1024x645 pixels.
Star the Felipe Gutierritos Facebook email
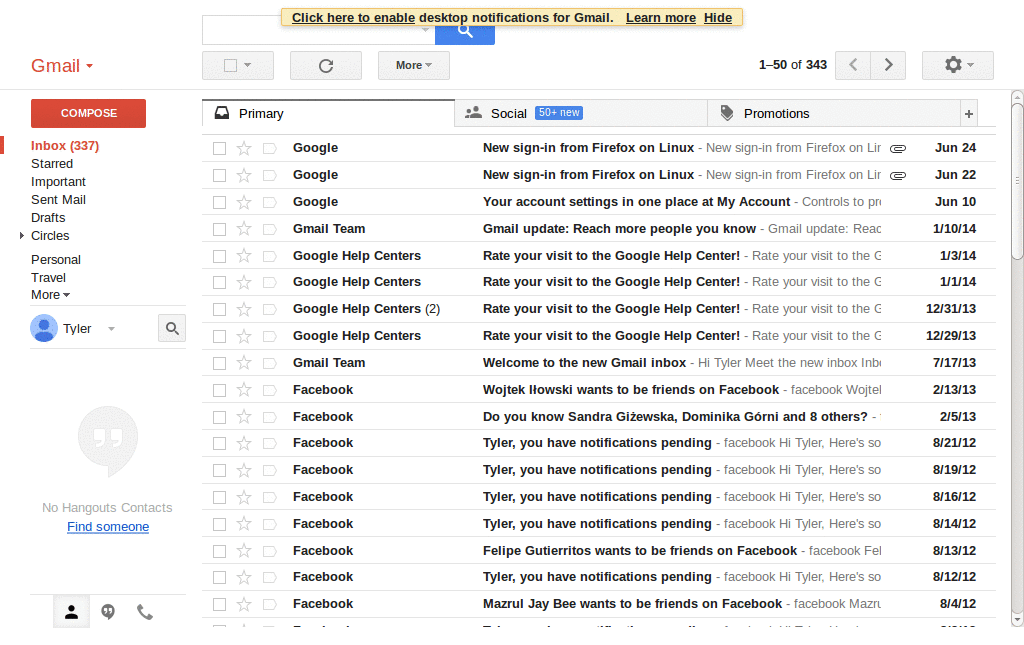point(244,551)
